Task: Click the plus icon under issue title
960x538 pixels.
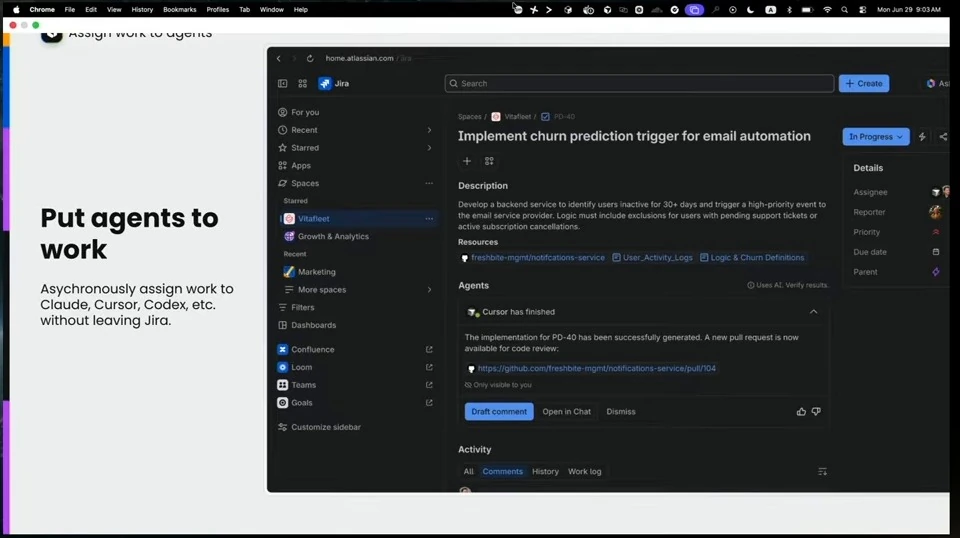Action: [x=467, y=161]
